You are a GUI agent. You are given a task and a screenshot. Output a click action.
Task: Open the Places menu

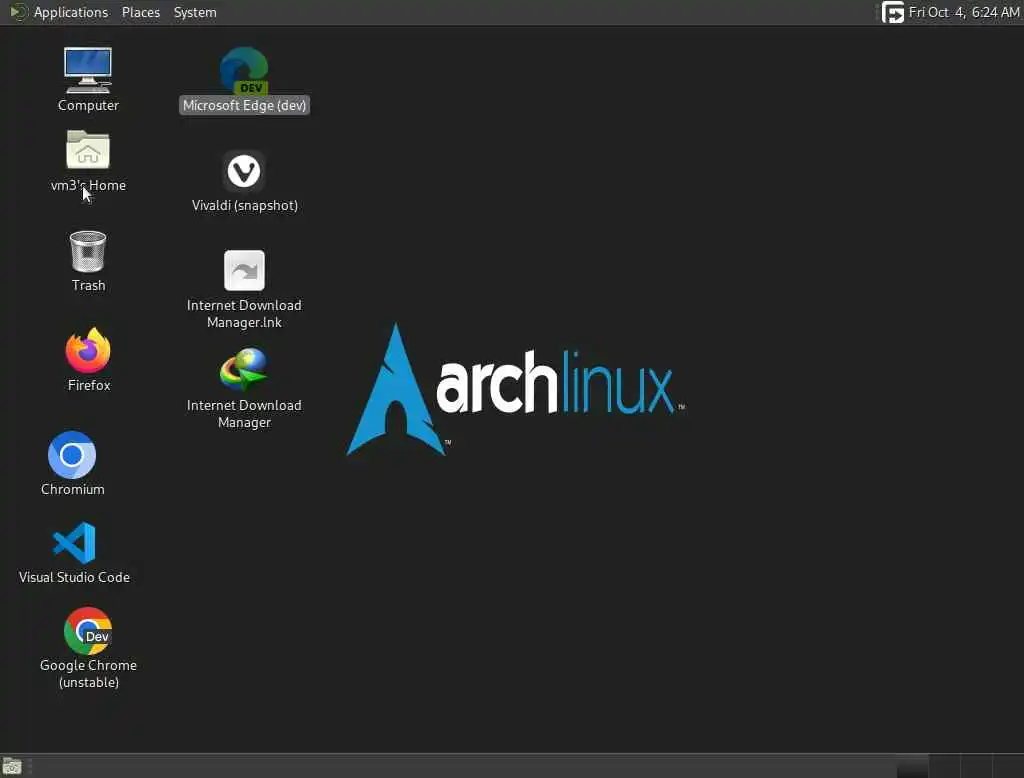pos(141,12)
